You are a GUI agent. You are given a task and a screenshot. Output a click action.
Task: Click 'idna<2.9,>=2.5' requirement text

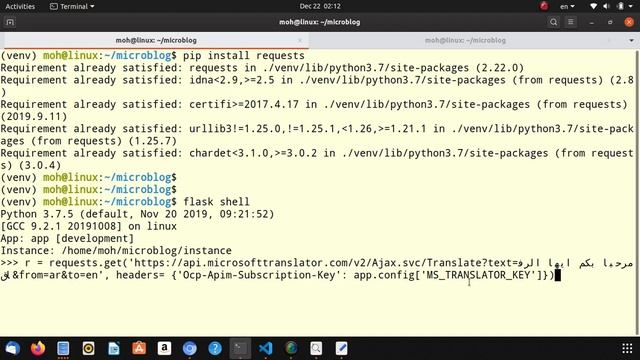pyautogui.click(x=231, y=80)
